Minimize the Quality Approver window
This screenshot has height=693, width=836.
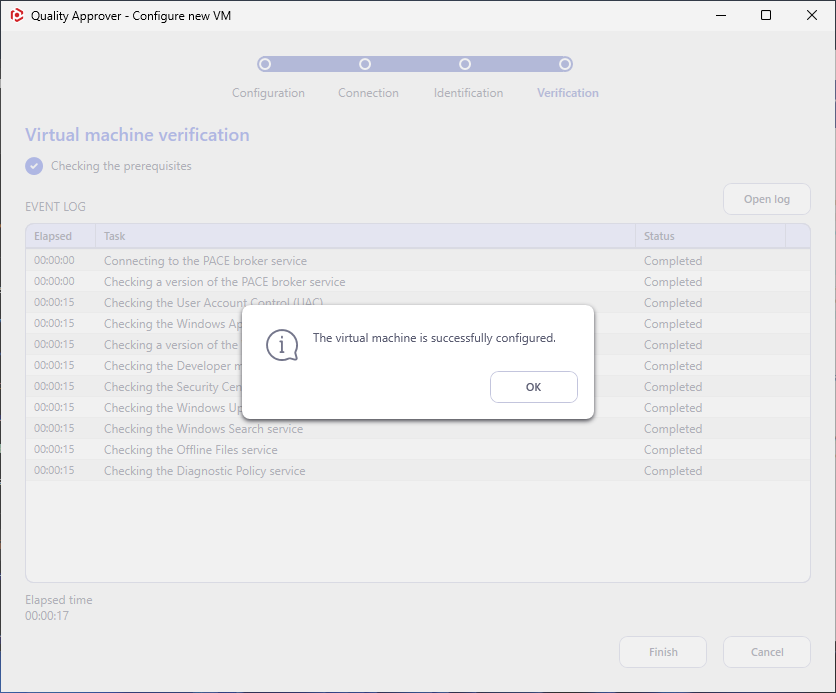tap(721, 15)
